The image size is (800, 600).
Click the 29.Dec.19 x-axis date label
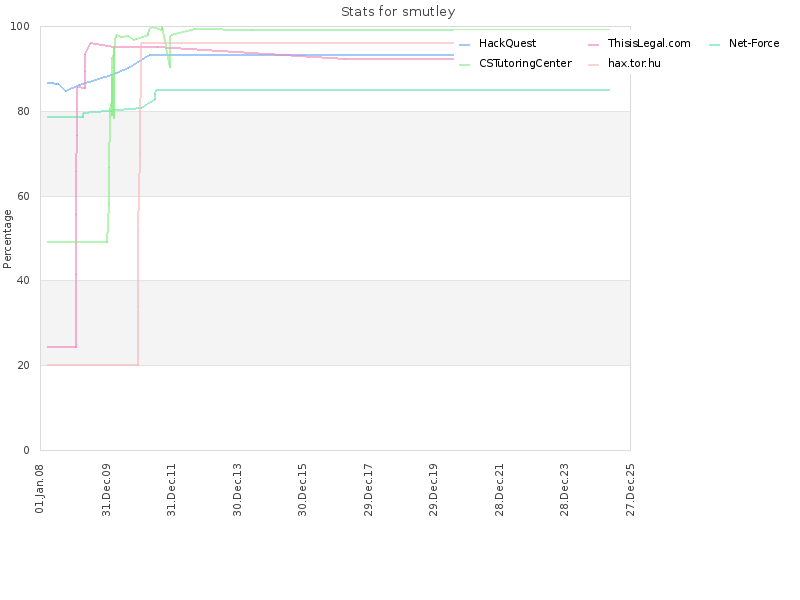click(x=434, y=488)
